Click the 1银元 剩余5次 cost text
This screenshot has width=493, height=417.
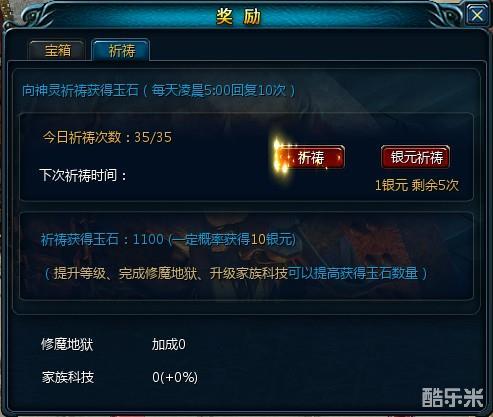click(x=417, y=185)
